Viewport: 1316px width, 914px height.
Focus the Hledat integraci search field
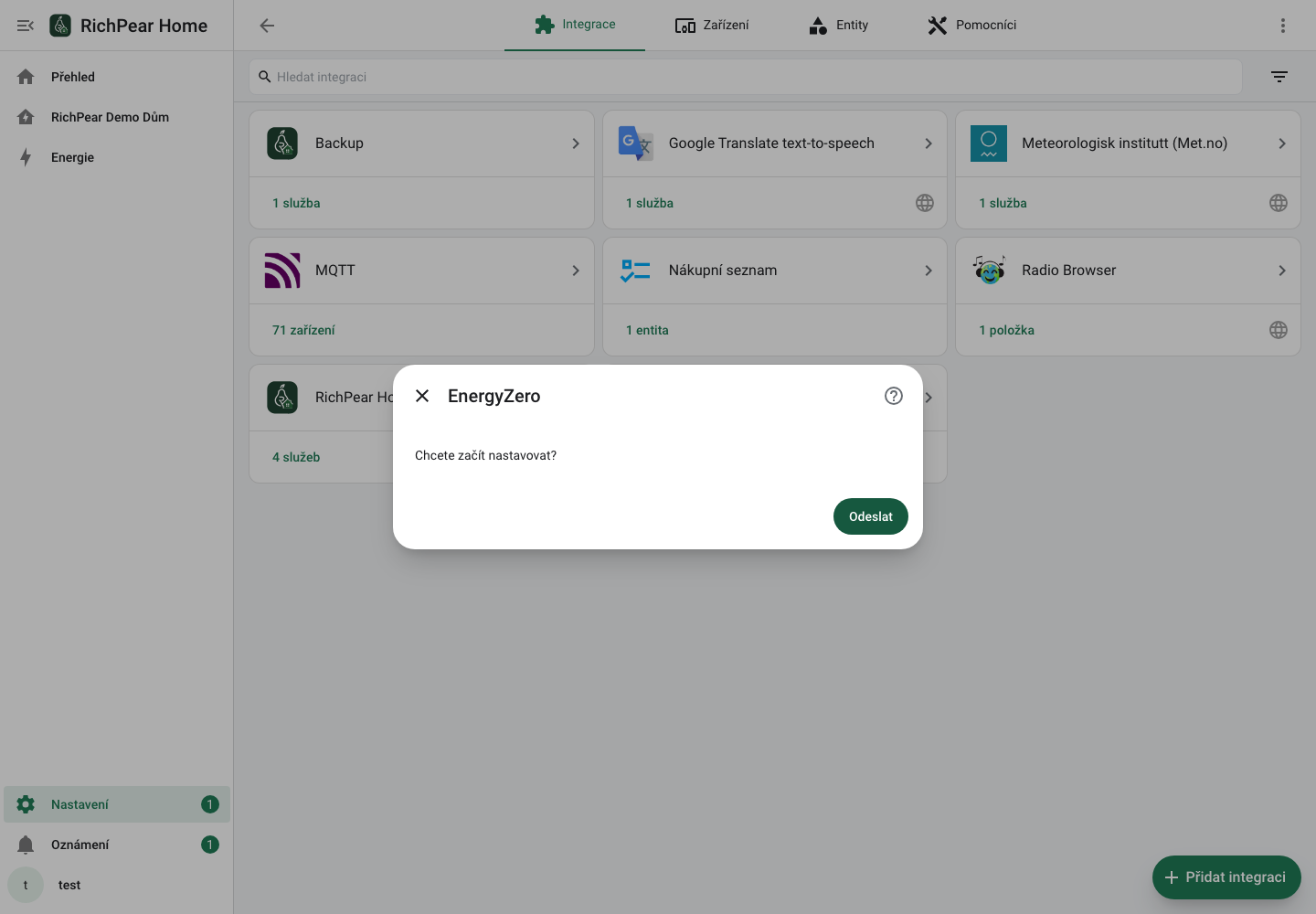(x=746, y=77)
